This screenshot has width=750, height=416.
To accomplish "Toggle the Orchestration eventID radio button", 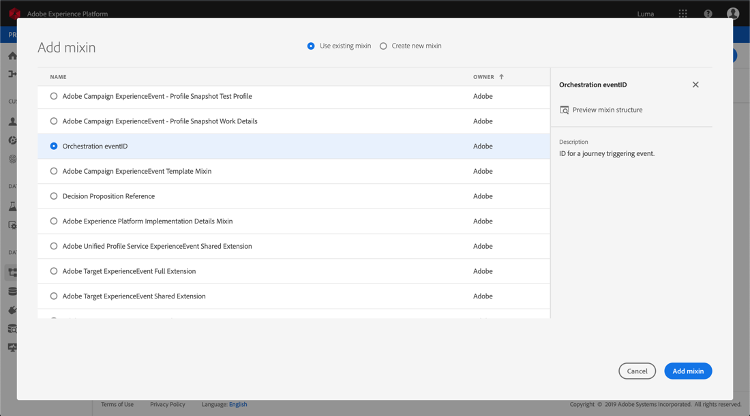I will point(54,146).
